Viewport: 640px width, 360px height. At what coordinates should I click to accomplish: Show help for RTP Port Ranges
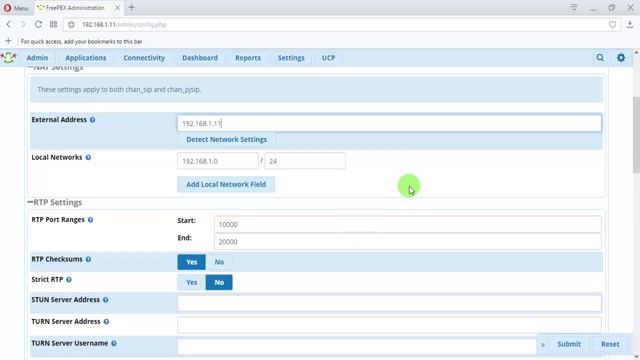91,220
